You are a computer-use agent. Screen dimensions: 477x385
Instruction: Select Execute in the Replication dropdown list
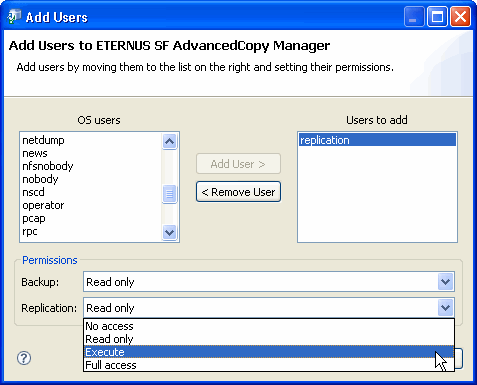click(x=269, y=352)
